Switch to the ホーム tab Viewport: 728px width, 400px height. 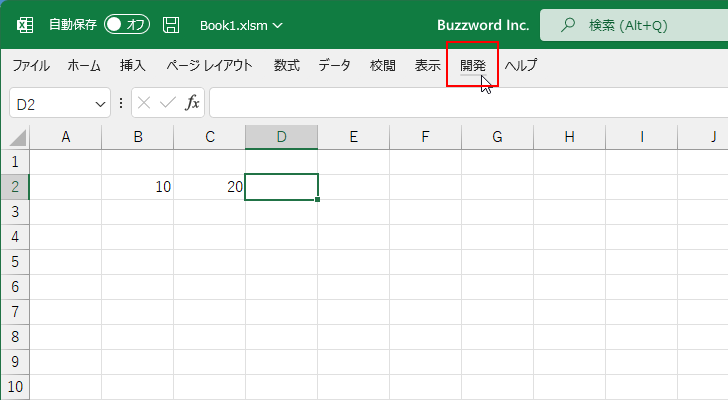(x=84, y=65)
